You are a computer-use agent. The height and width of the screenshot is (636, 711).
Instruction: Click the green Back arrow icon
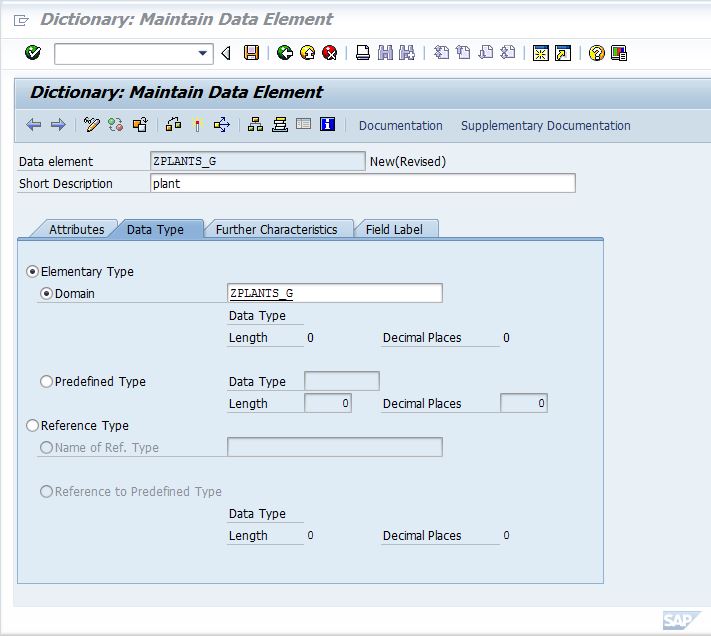[285, 53]
